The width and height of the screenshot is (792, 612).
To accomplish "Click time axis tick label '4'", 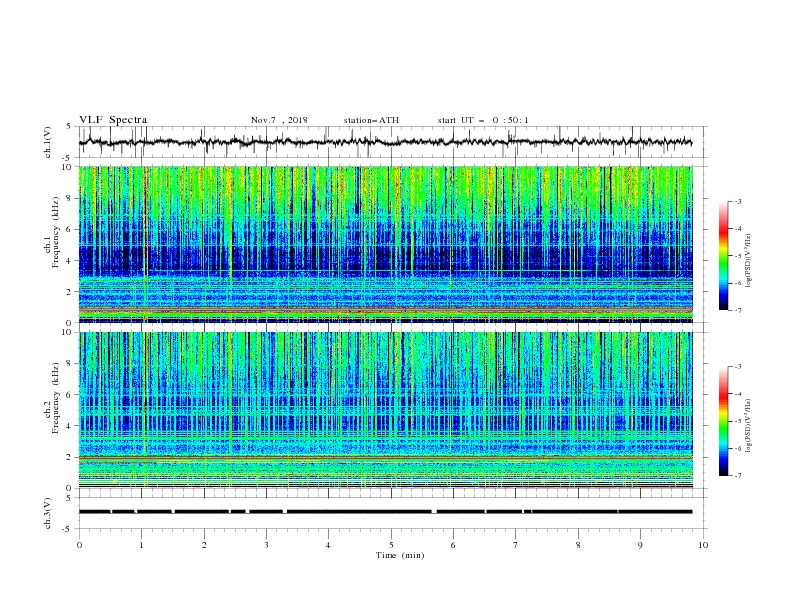I will click(328, 545).
